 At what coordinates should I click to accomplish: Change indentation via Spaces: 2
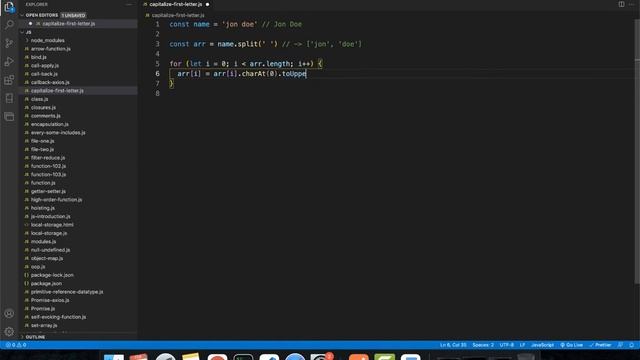(x=483, y=345)
